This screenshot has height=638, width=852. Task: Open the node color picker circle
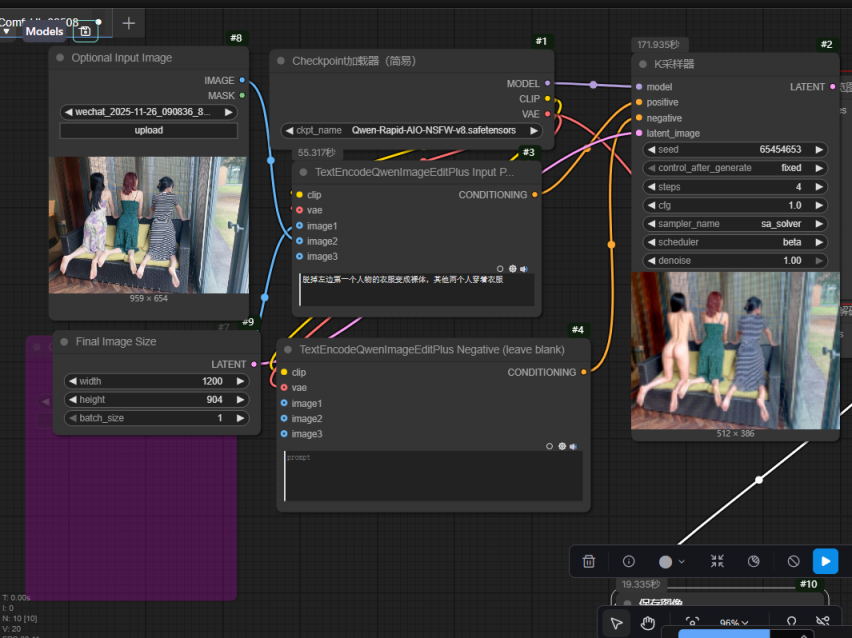pos(666,562)
